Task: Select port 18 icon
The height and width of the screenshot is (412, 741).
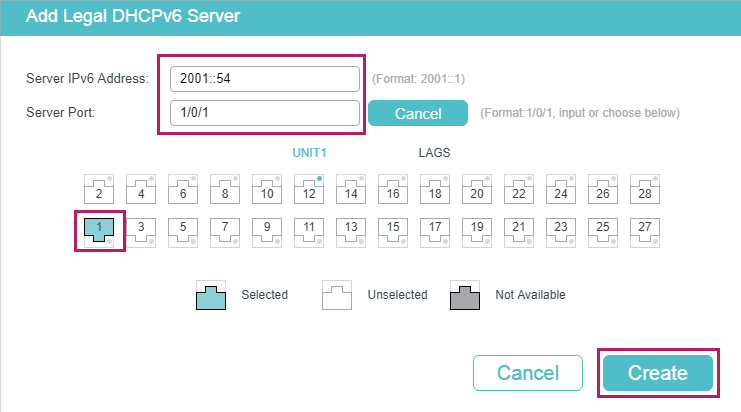Action: pos(435,189)
